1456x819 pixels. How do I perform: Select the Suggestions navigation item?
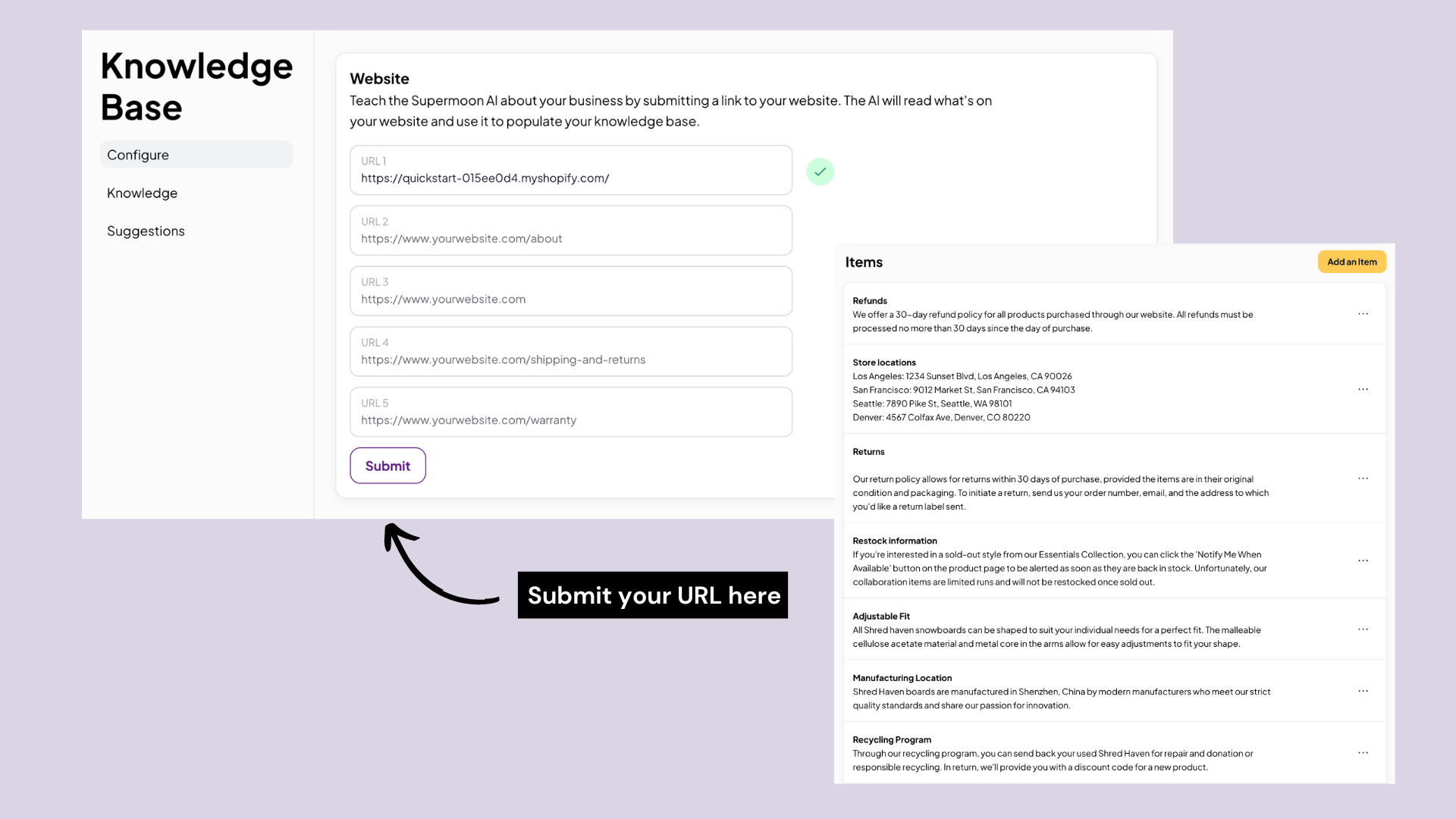tap(145, 231)
